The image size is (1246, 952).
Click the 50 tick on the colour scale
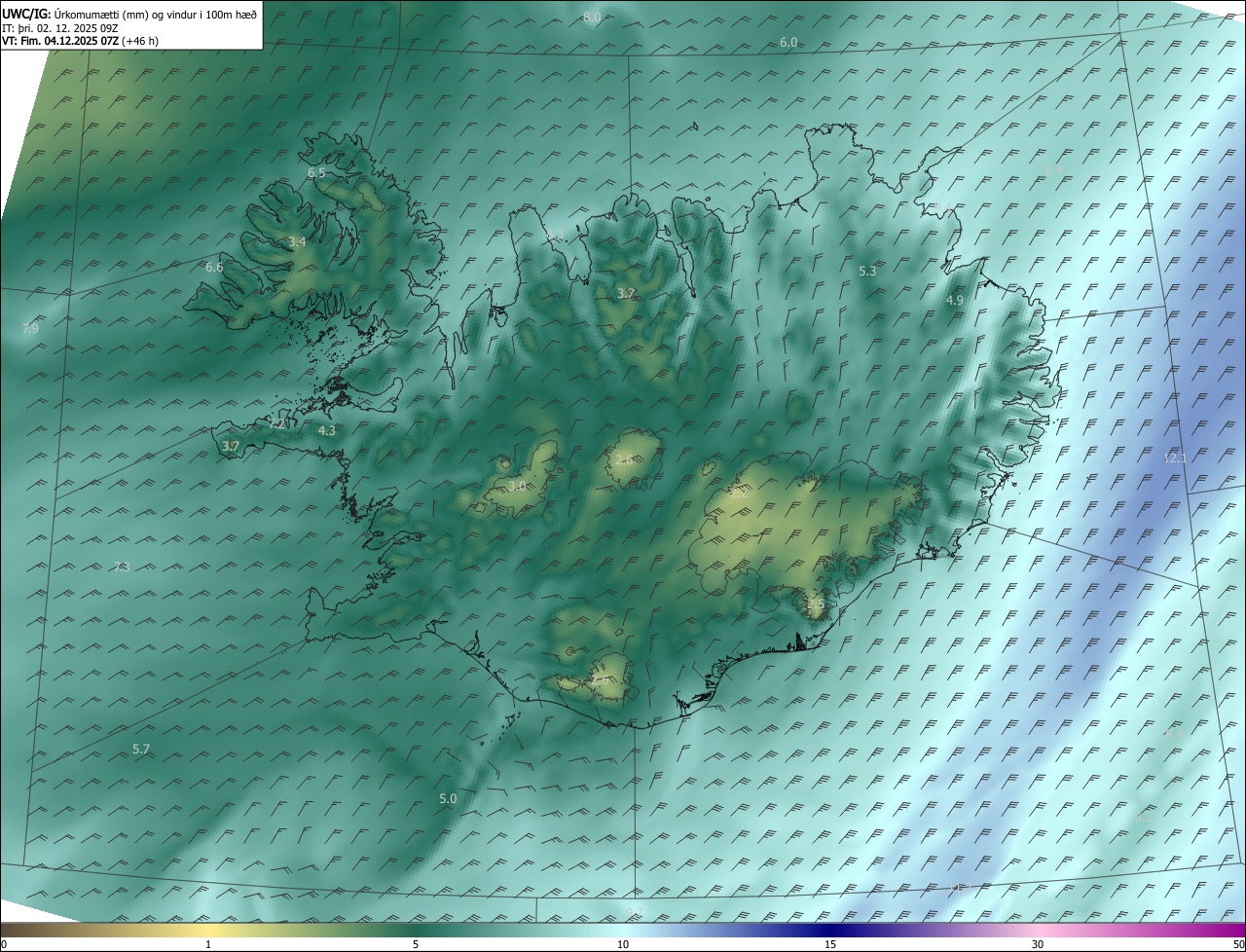pos(1238,944)
